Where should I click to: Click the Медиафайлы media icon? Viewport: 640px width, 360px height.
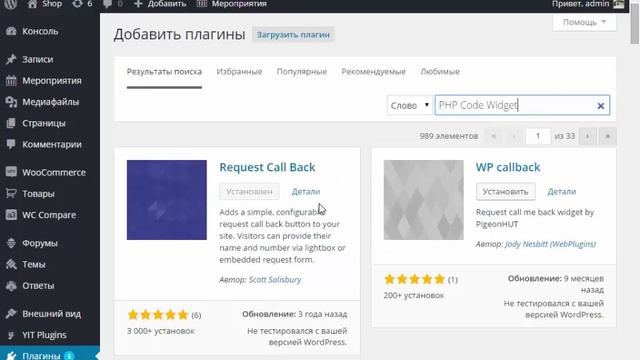[x=11, y=102]
